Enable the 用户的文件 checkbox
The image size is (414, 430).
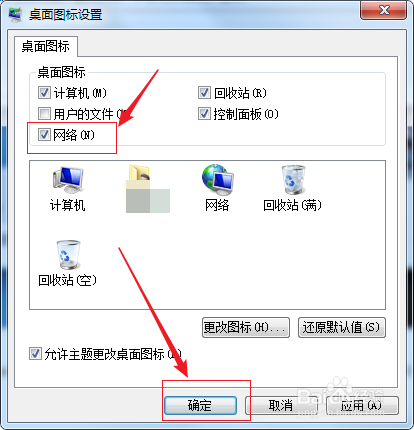pyautogui.click(x=44, y=114)
